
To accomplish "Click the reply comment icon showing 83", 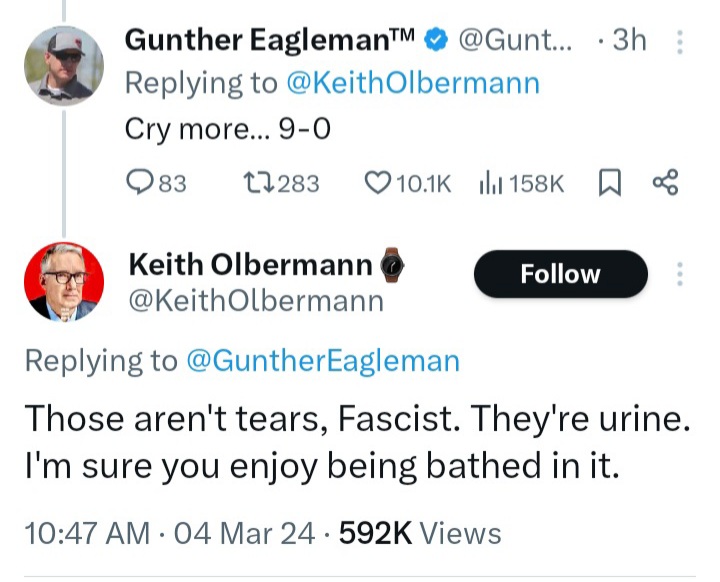I will coord(141,183).
